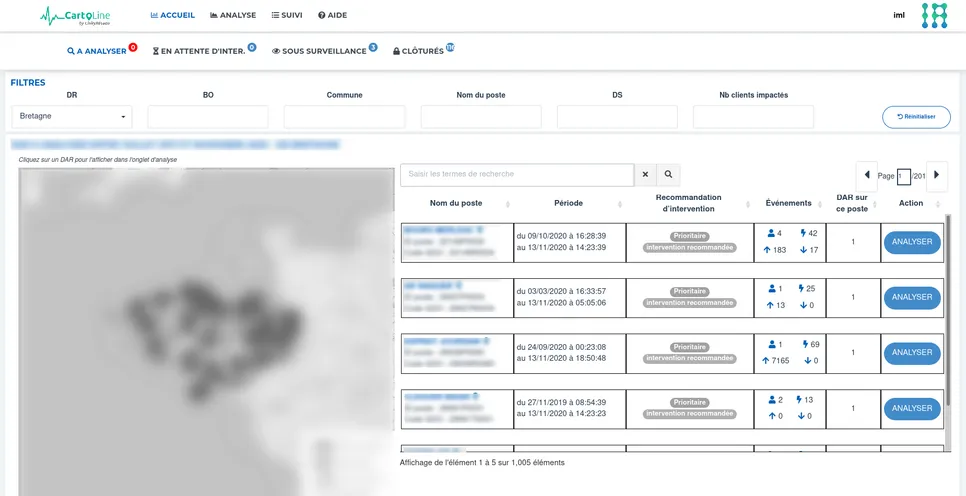Screen dimensions: 966x496
Task: Click the iml user name
Action: click(x=899, y=15)
